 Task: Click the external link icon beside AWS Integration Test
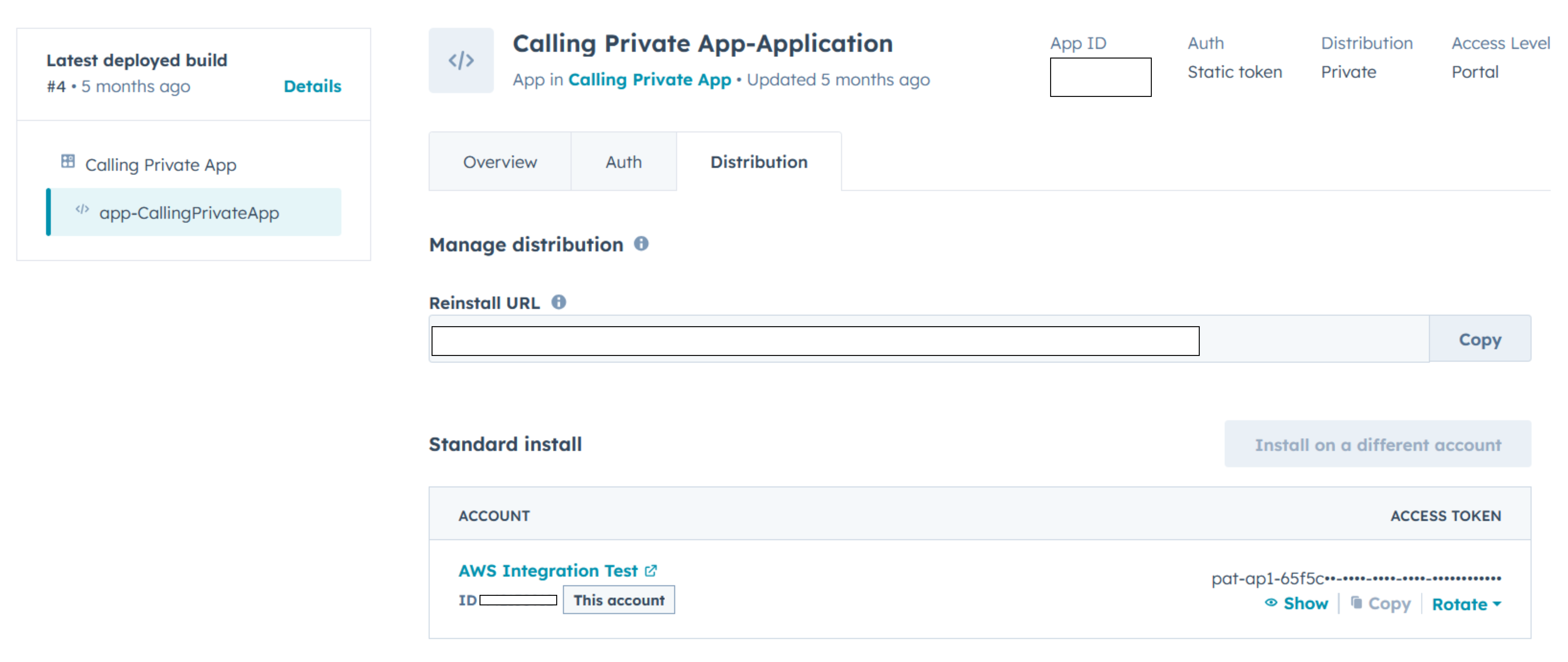pyautogui.click(x=651, y=571)
